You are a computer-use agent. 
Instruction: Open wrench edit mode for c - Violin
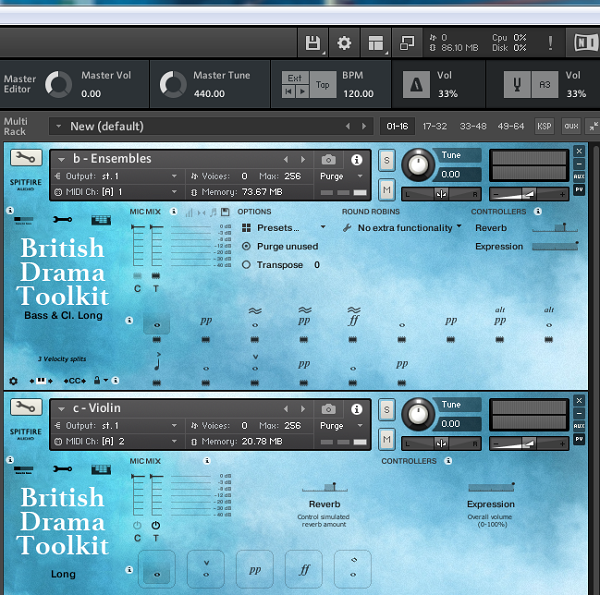pyautogui.click(x=26, y=407)
